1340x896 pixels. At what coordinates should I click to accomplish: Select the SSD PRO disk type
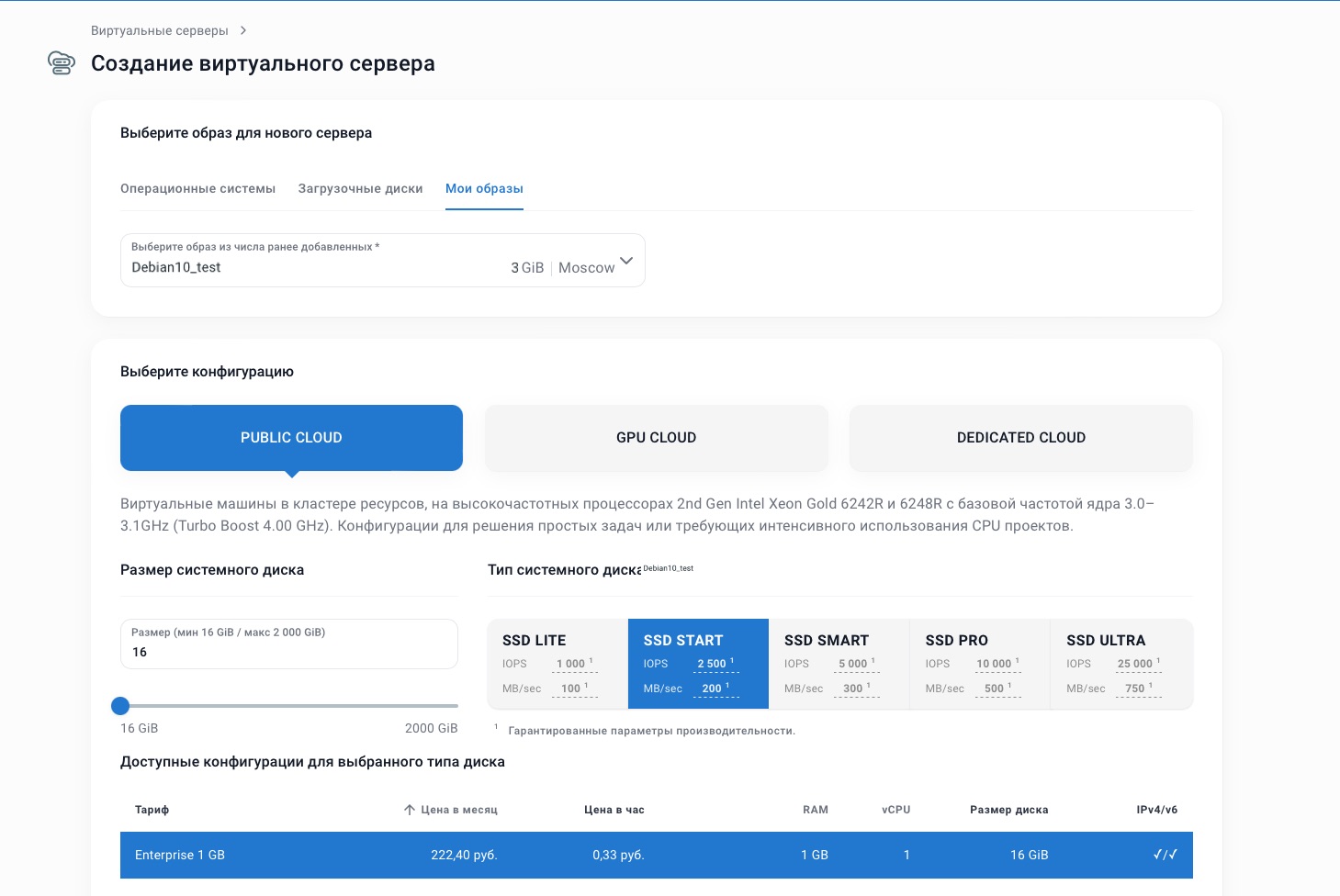[x=979, y=664]
